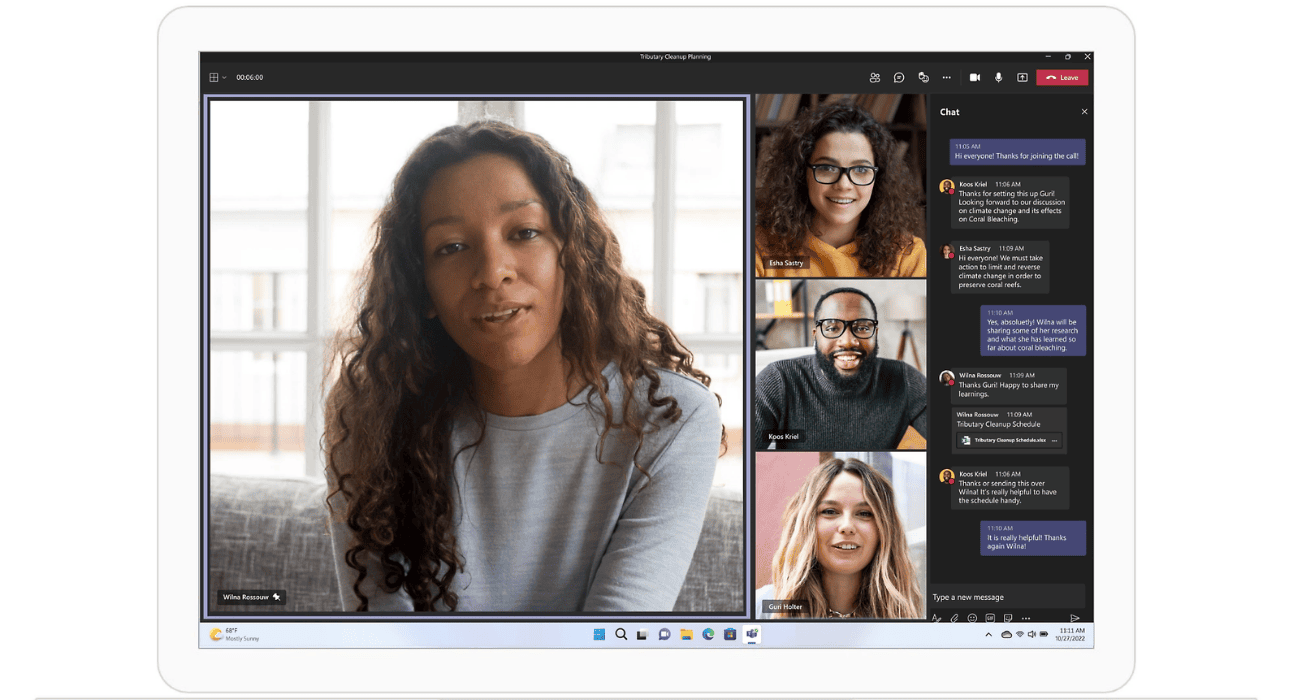Open the sticker picker
Image resolution: width=1300 pixels, height=700 pixels.
1008,618
